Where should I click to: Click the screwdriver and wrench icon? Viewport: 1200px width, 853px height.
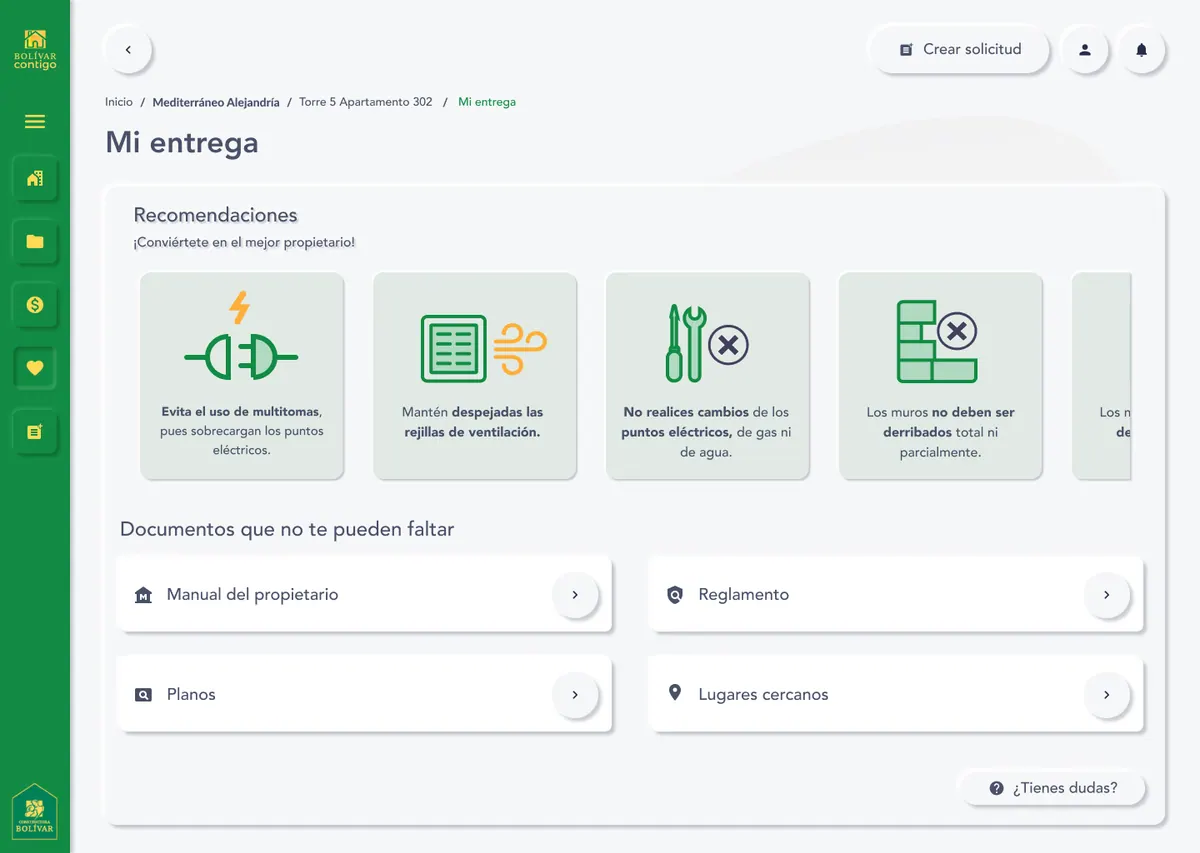click(x=707, y=344)
